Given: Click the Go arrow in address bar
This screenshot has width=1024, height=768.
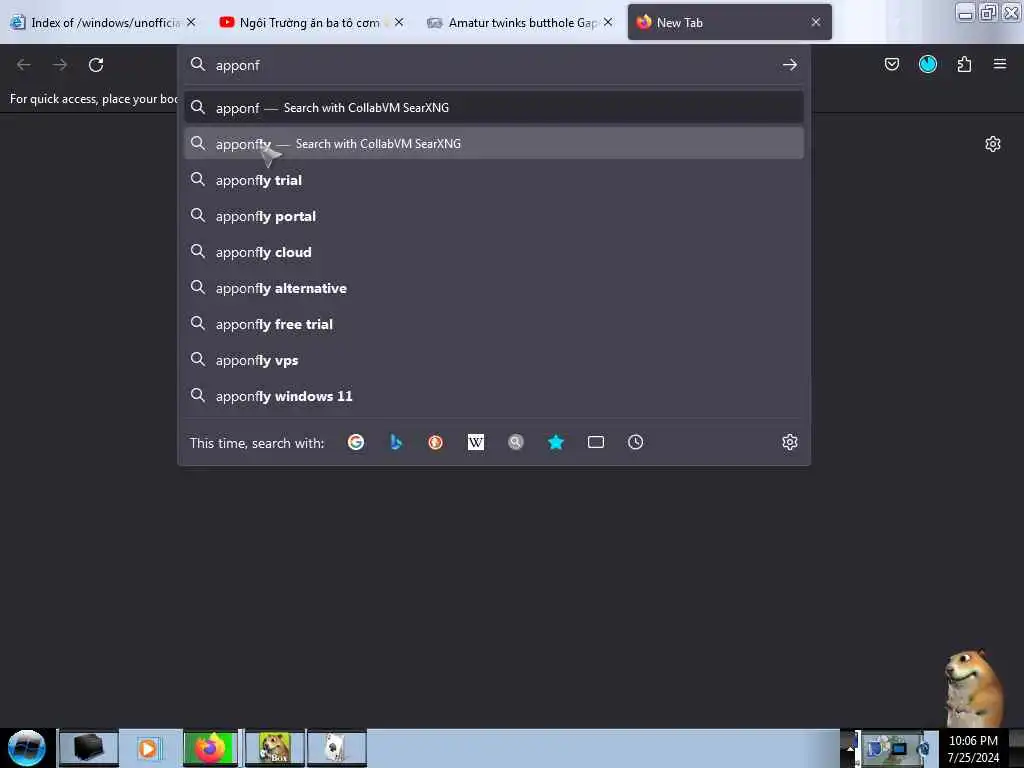Looking at the screenshot, I should (790, 65).
